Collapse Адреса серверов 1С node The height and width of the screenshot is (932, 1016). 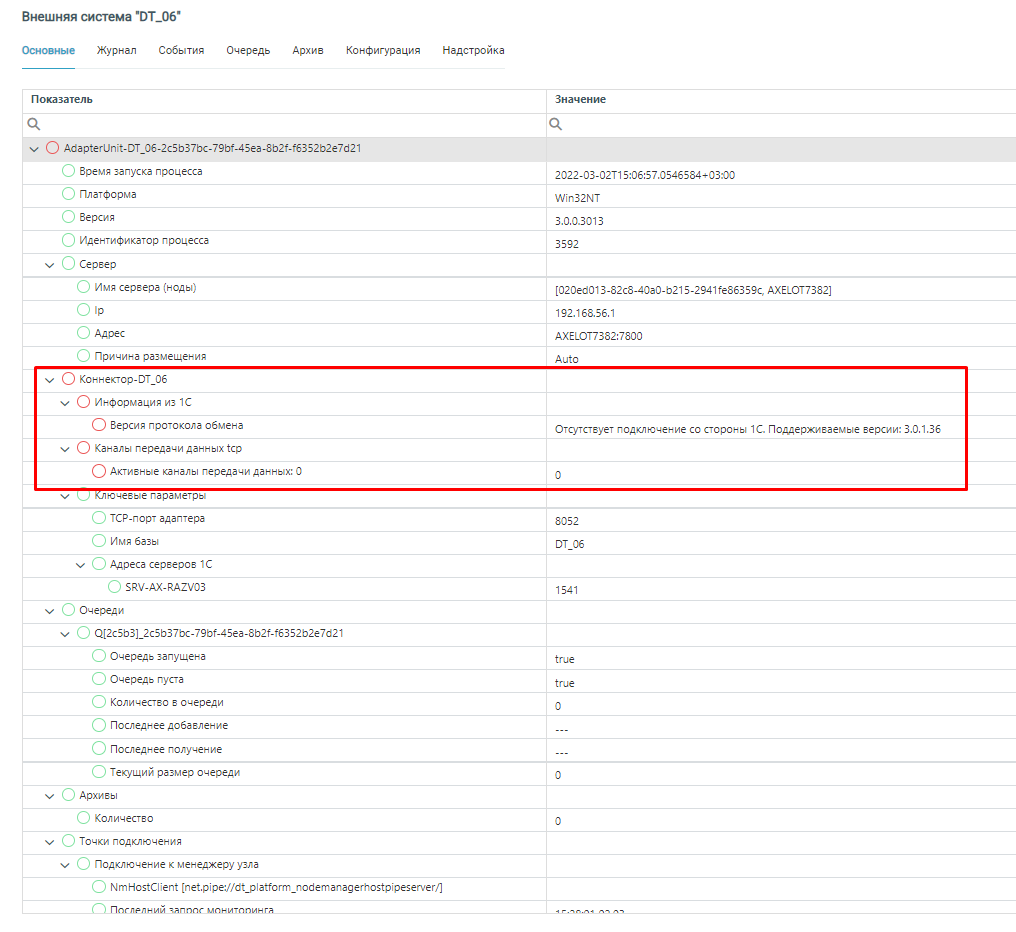point(80,564)
